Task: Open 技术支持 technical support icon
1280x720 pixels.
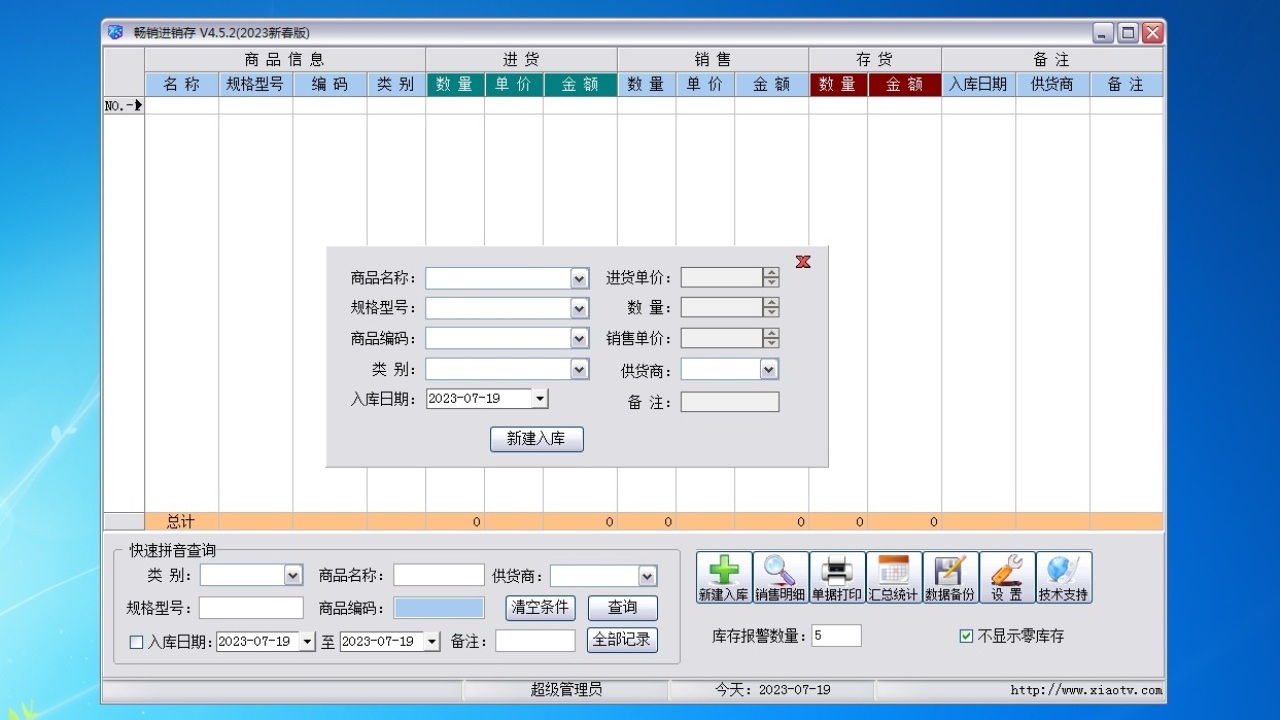Action: [1062, 576]
